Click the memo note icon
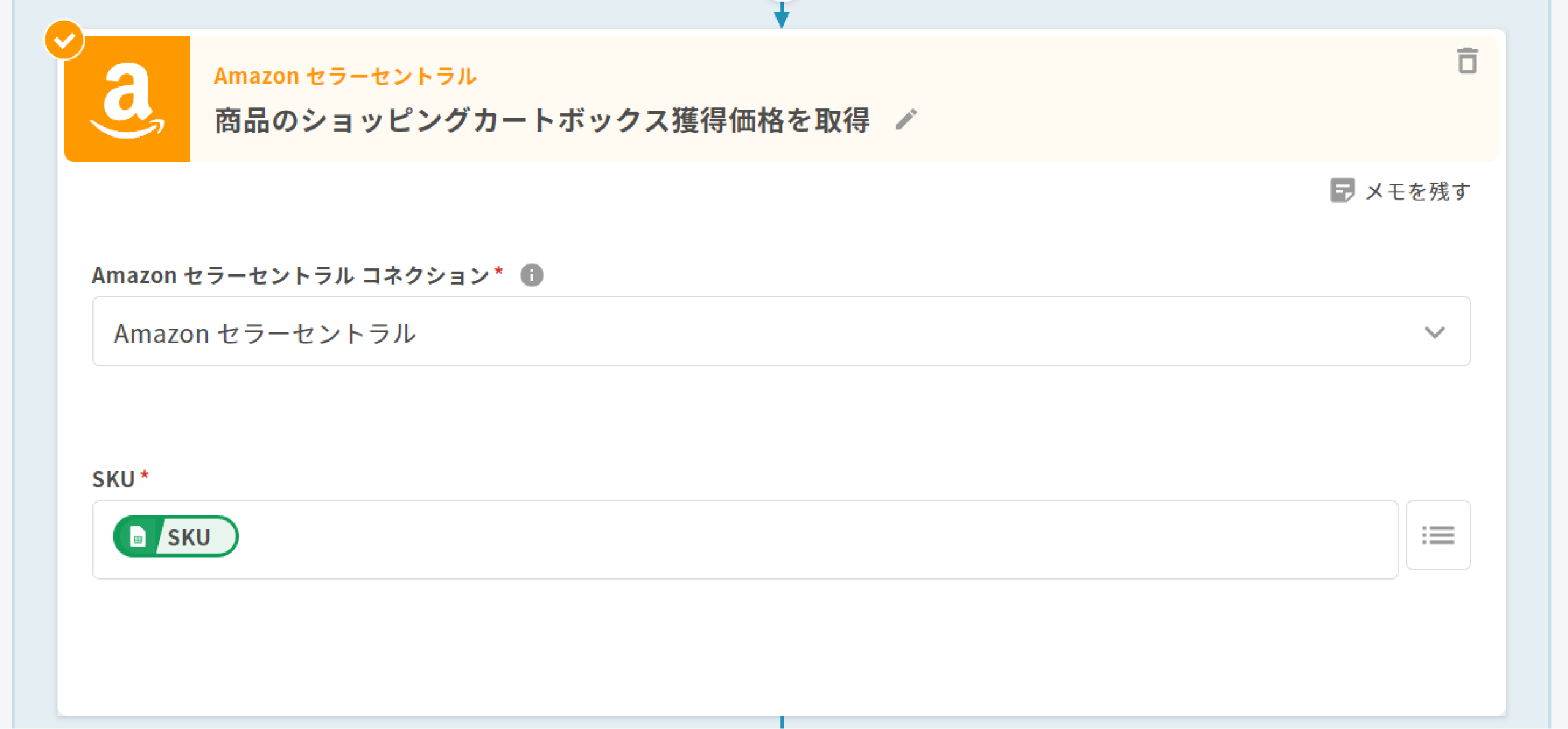Image resolution: width=1568 pixels, height=729 pixels. (1341, 191)
